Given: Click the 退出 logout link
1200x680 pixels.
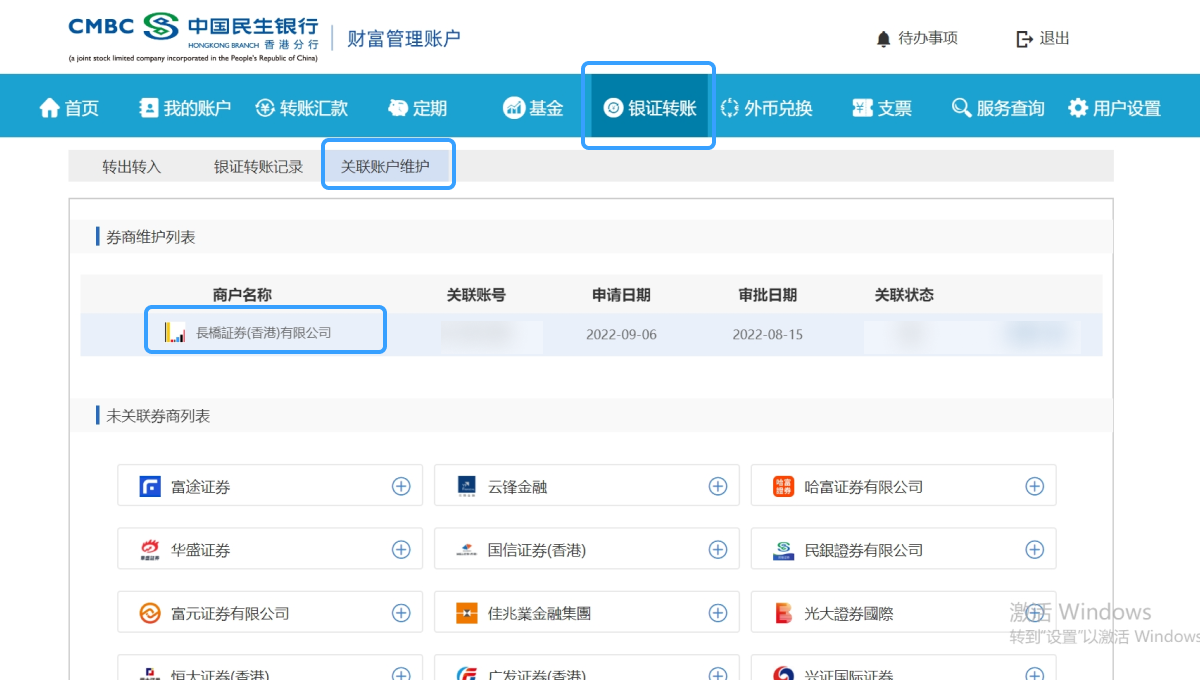Looking at the screenshot, I should tap(1055, 39).
